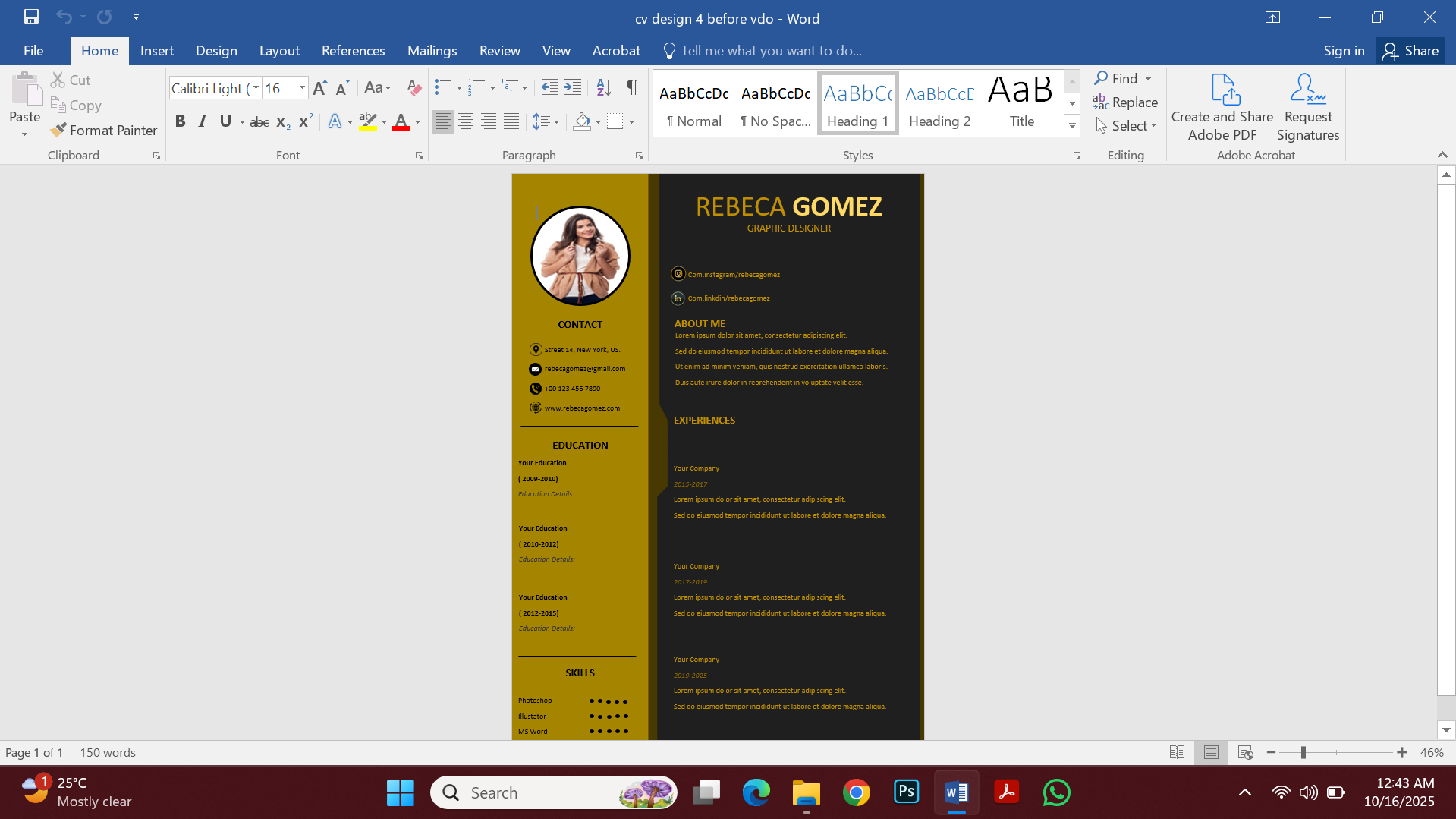The height and width of the screenshot is (819, 1456).
Task: Click the Subscript icon
Action: [x=281, y=121]
